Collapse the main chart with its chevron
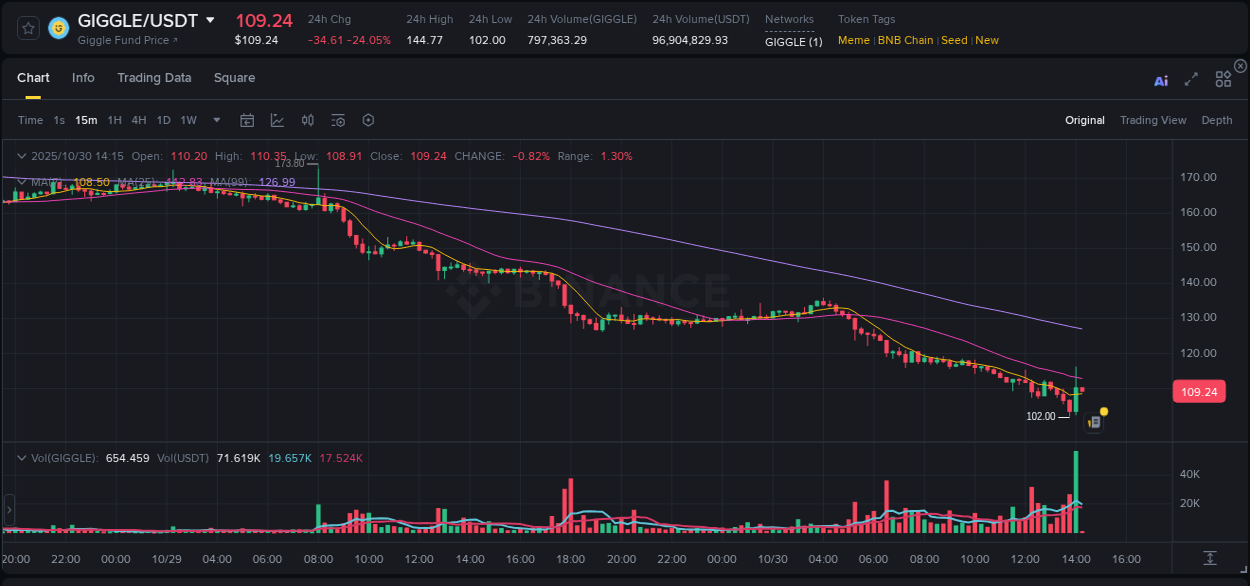The width and height of the screenshot is (1250, 586). coord(21,156)
